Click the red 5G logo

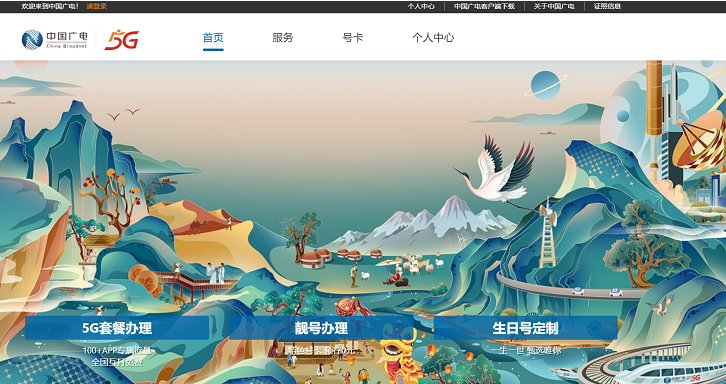point(121,40)
